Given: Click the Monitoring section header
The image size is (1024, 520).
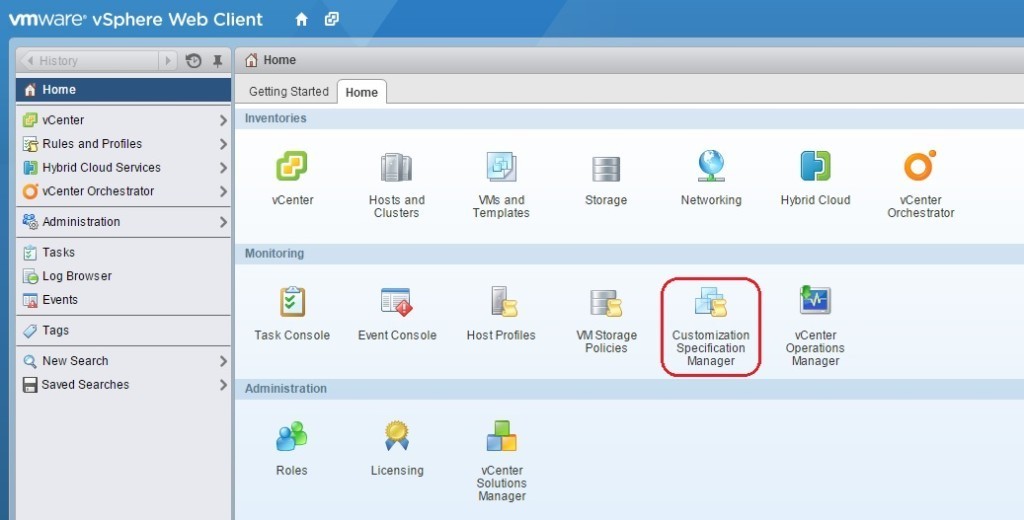Looking at the screenshot, I should click(274, 253).
